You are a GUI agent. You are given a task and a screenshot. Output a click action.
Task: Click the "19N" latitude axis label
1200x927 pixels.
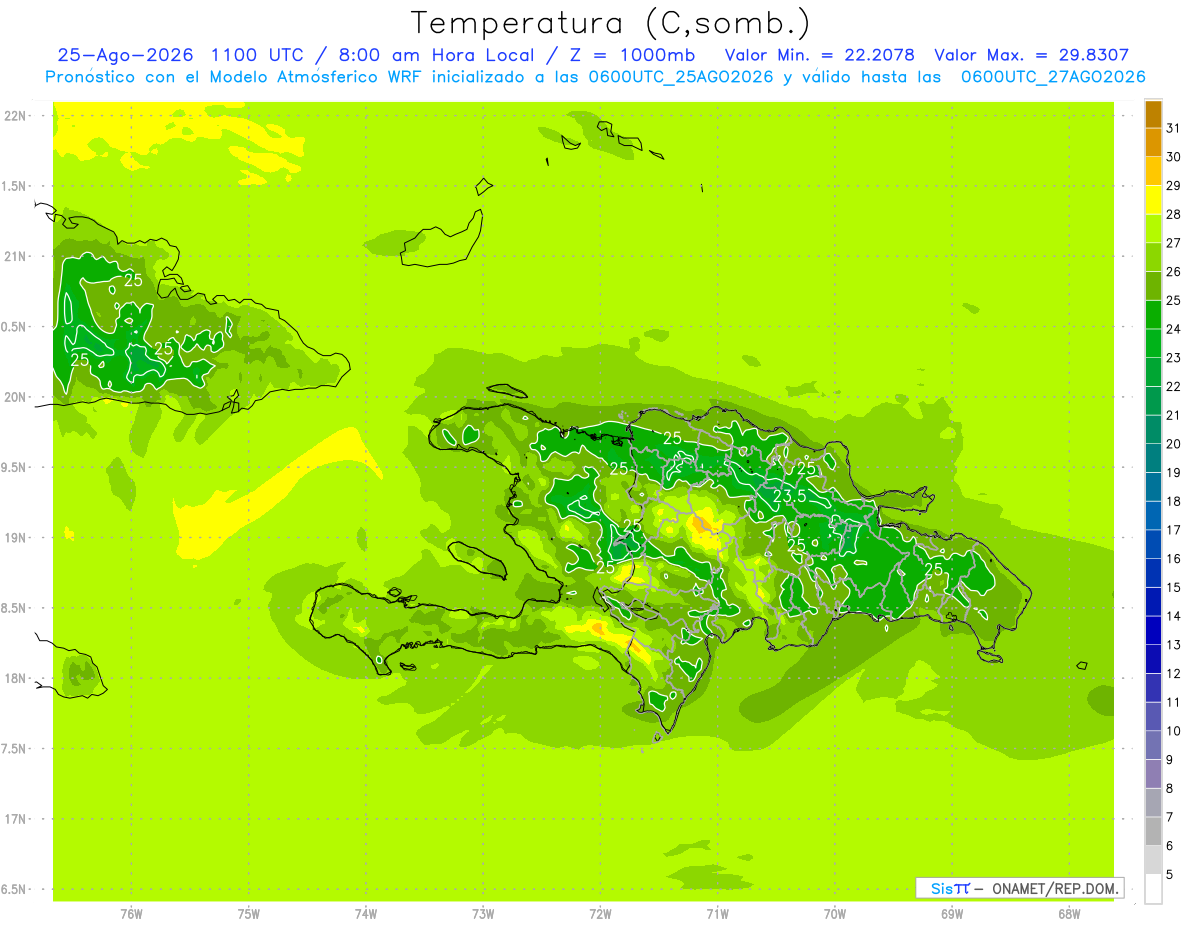click(x=14, y=538)
